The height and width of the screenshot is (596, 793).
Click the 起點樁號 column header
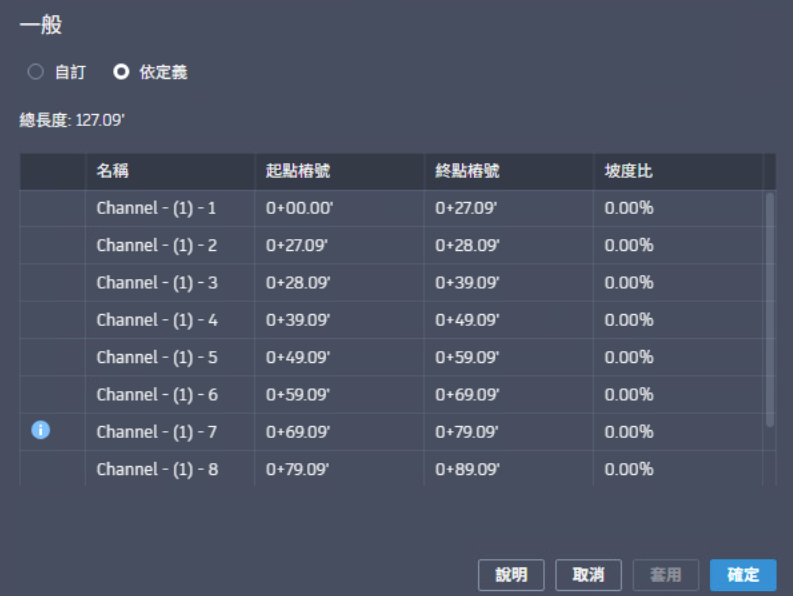coord(298,171)
